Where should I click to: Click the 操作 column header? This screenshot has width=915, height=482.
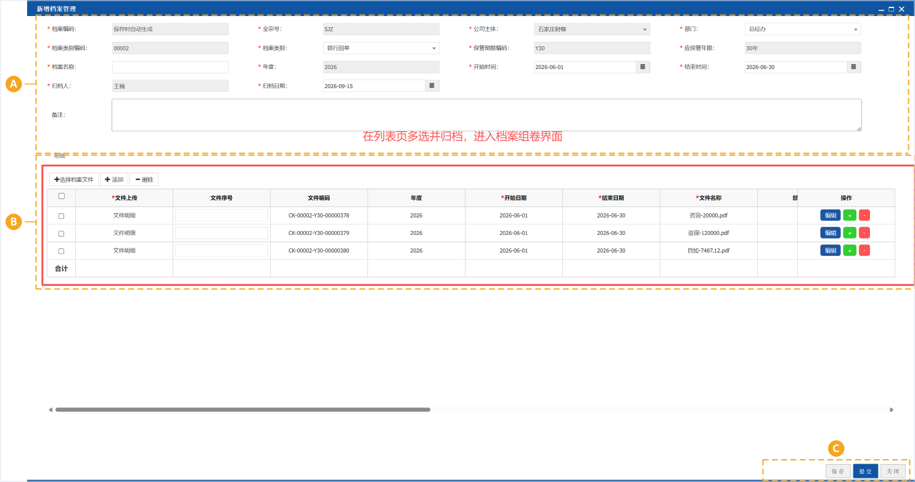click(846, 198)
